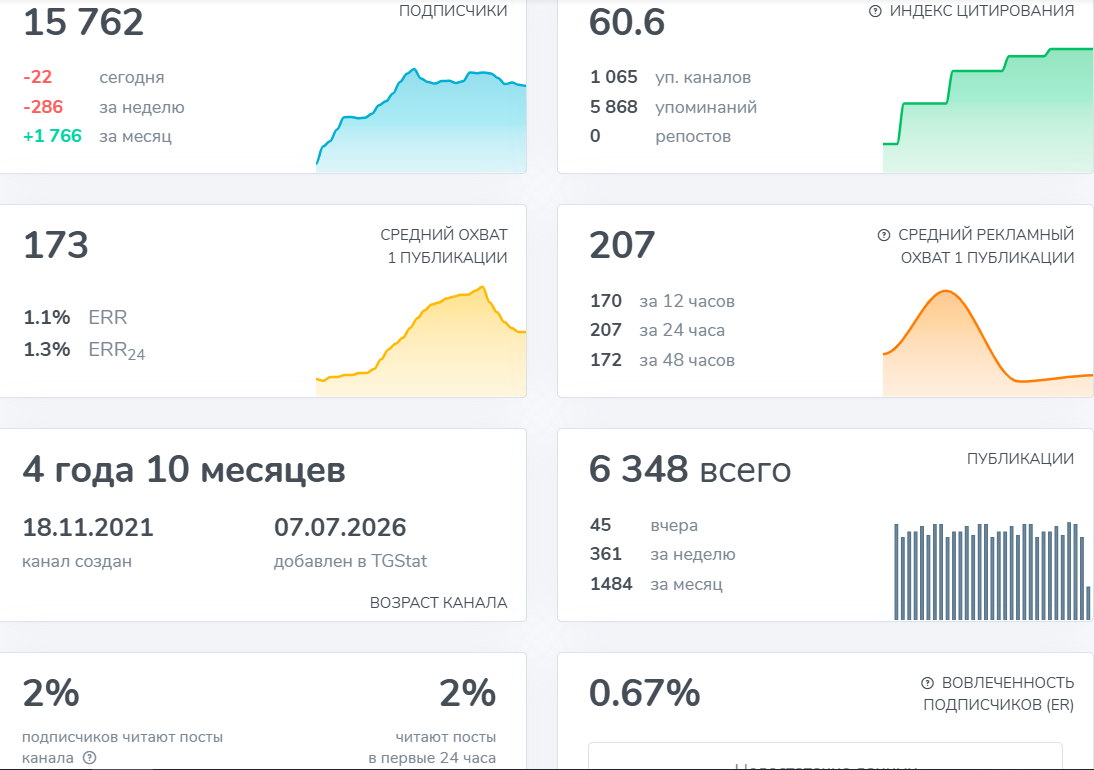Click the 'читают посты в первые 24 часа' text
Viewport: 1094px width, 770px height.
[433, 747]
